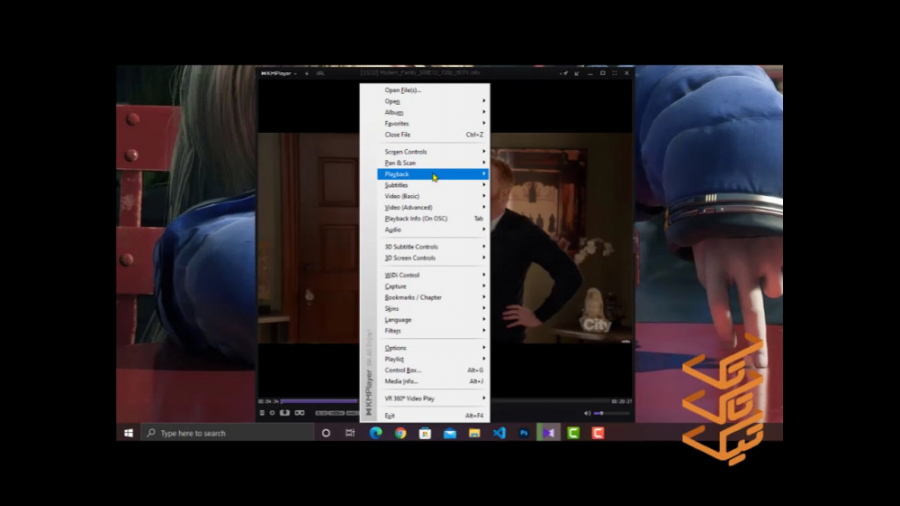Click the URL button in KMPlayer title bar
This screenshot has height=506, width=900.
[x=320, y=73]
